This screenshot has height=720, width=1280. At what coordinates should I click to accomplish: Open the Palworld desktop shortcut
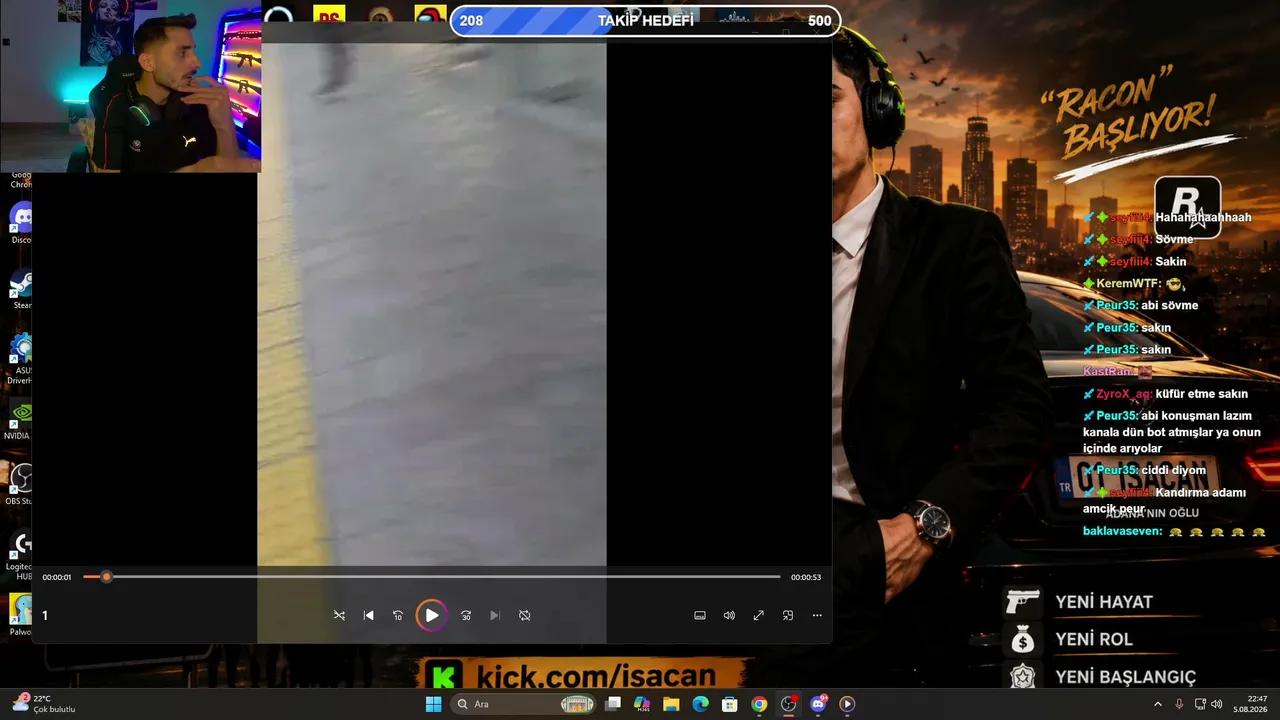coord(20,615)
